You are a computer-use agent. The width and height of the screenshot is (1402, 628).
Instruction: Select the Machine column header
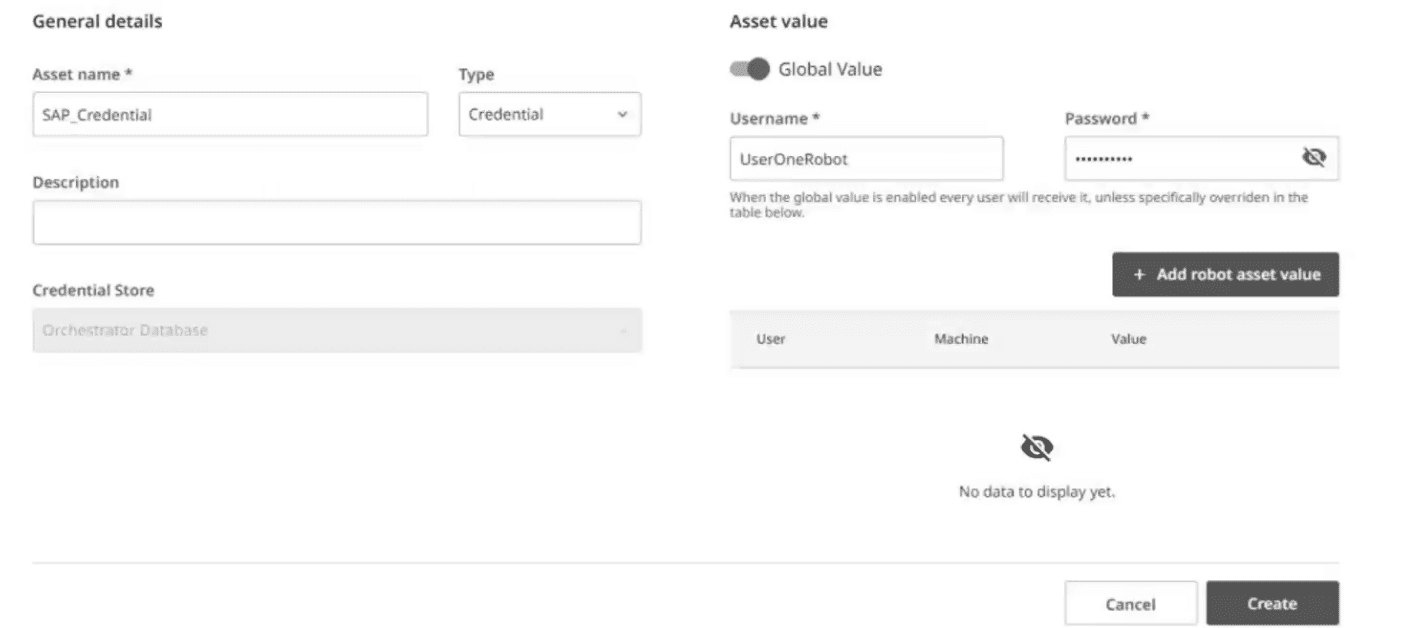click(960, 339)
